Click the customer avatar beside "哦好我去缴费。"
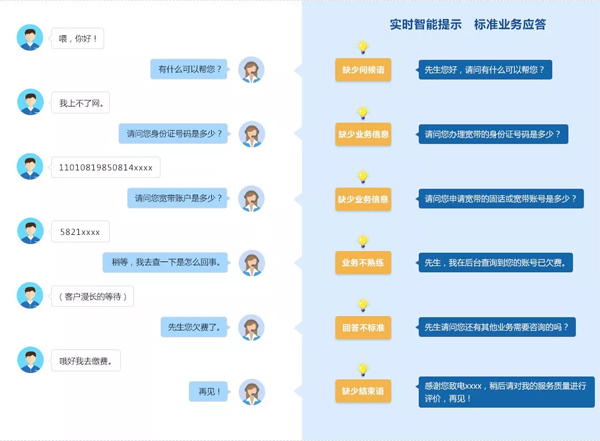 point(30,360)
